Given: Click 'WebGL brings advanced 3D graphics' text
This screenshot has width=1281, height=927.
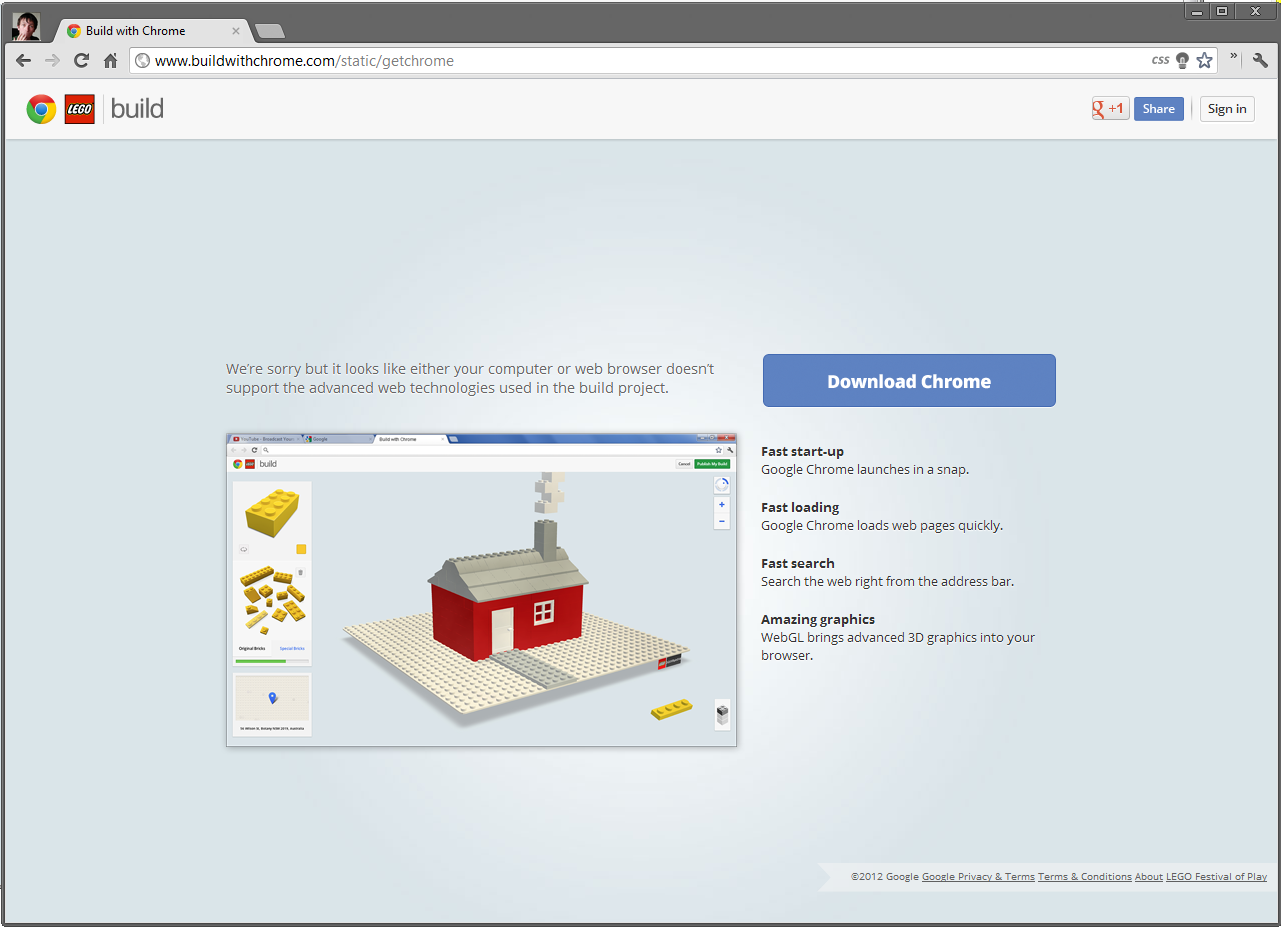Looking at the screenshot, I should tap(898, 646).
